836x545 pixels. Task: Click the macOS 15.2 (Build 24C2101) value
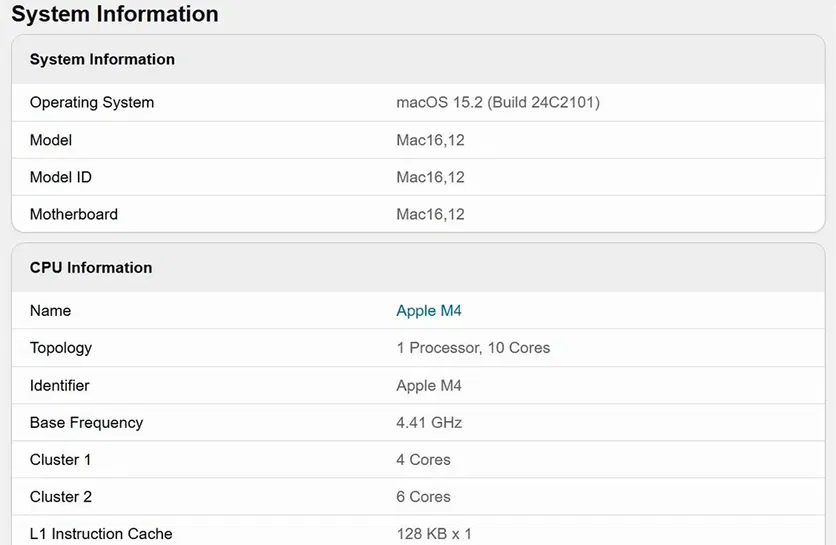[x=498, y=103]
